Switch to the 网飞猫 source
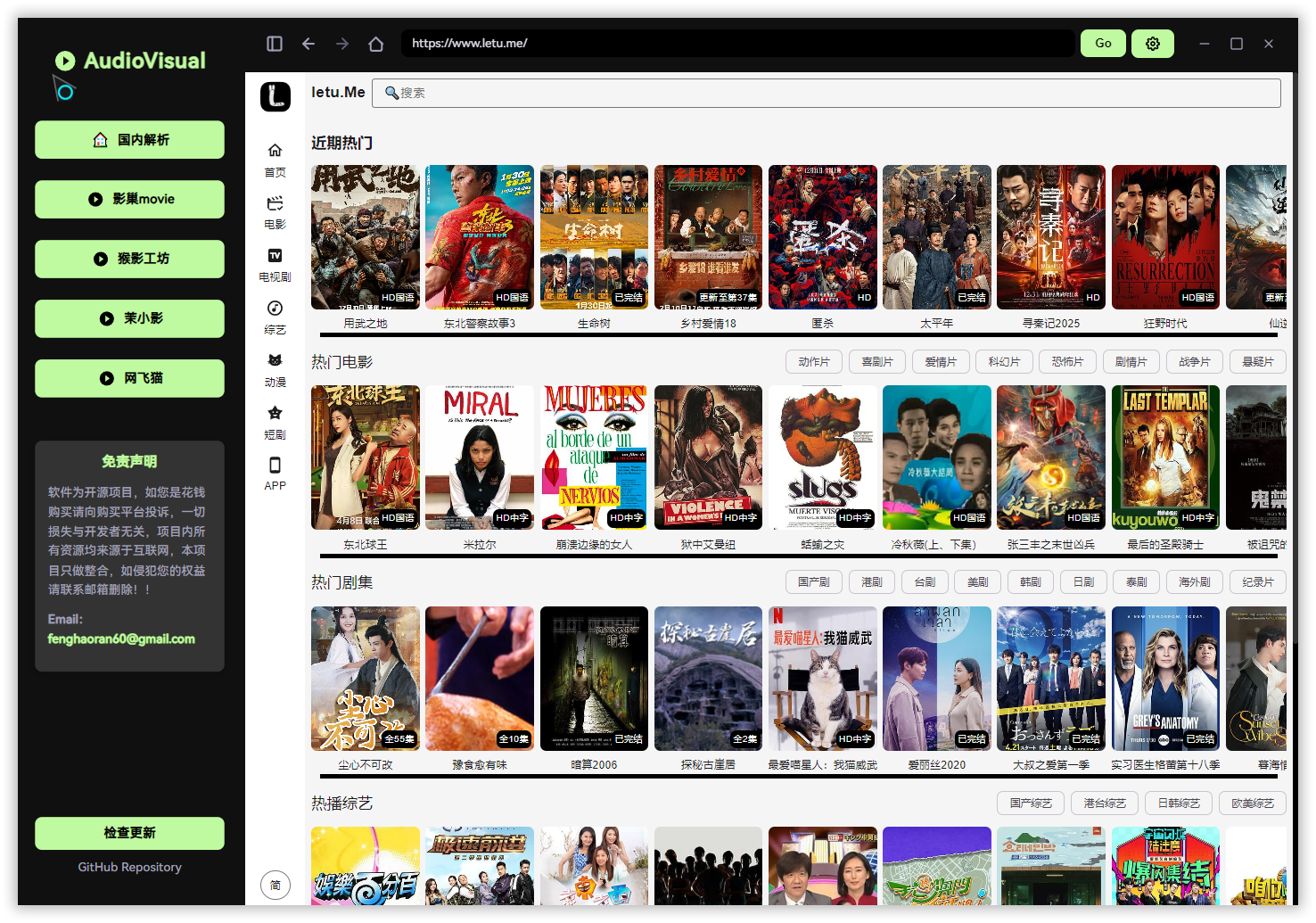The image size is (1316, 923). click(x=129, y=378)
